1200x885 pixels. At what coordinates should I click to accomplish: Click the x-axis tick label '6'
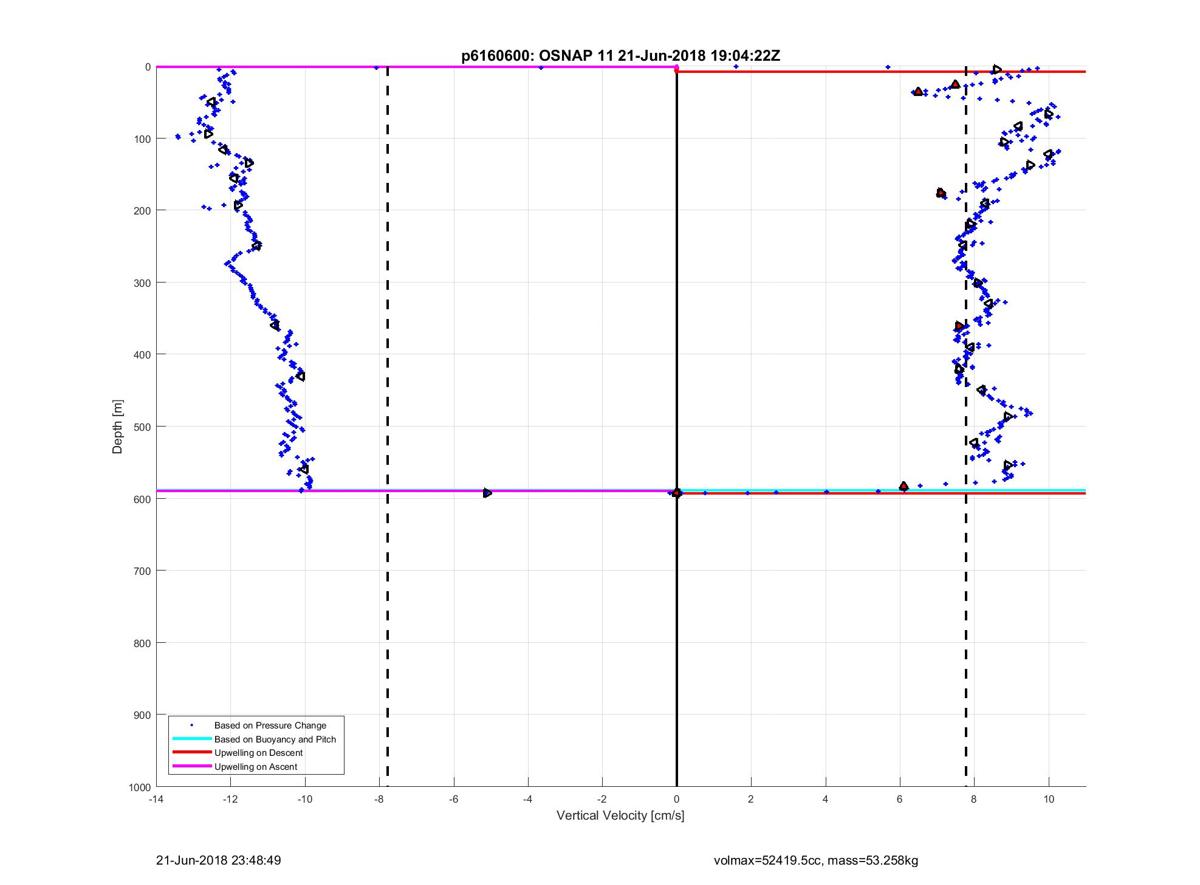click(x=900, y=799)
